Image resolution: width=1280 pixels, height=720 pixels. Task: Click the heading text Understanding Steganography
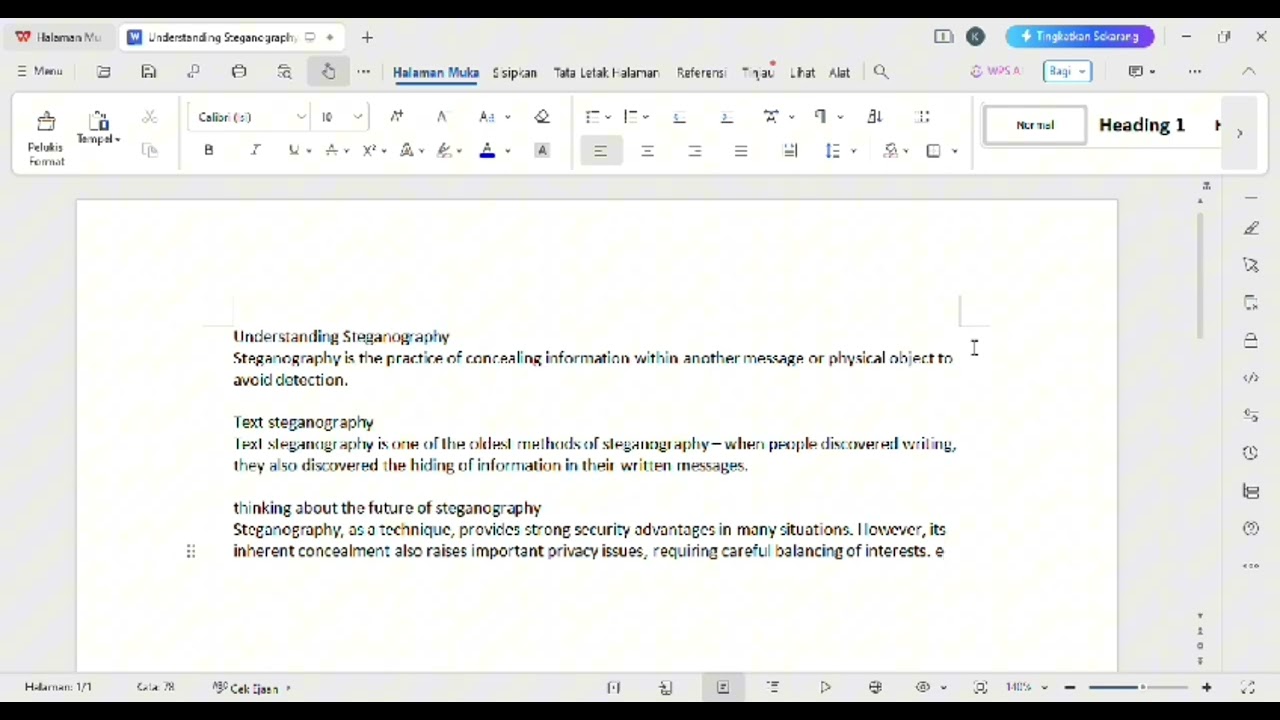[x=341, y=337]
